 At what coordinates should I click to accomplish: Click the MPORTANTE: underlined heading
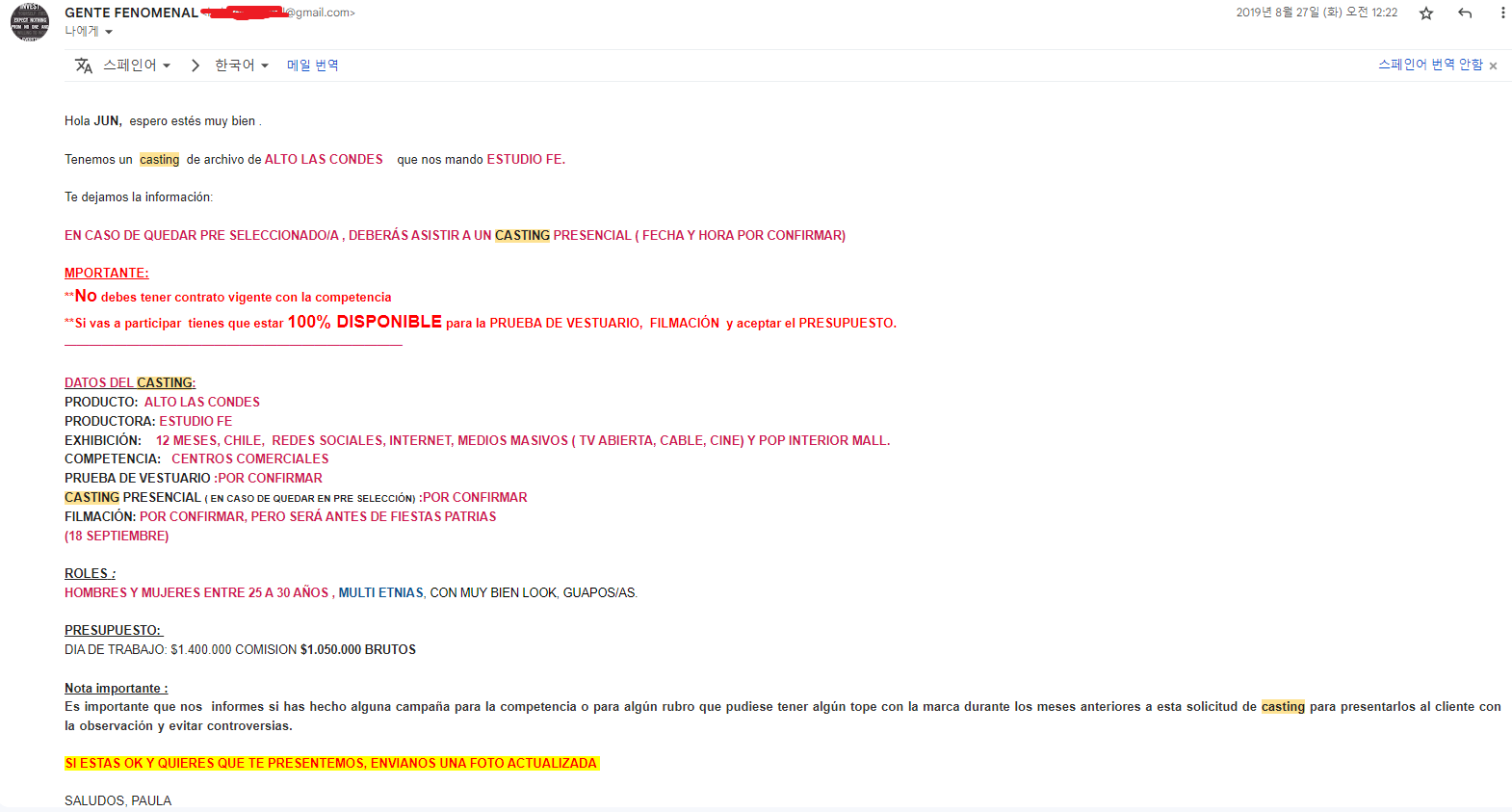[x=107, y=274]
